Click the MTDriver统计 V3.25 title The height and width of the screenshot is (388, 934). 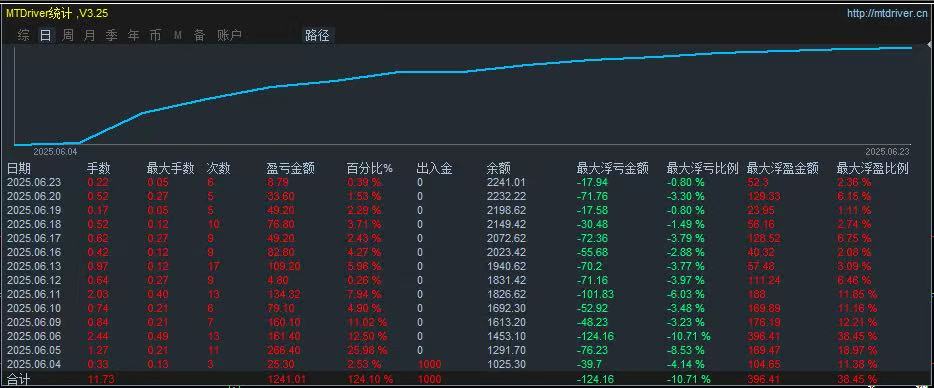[57, 13]
